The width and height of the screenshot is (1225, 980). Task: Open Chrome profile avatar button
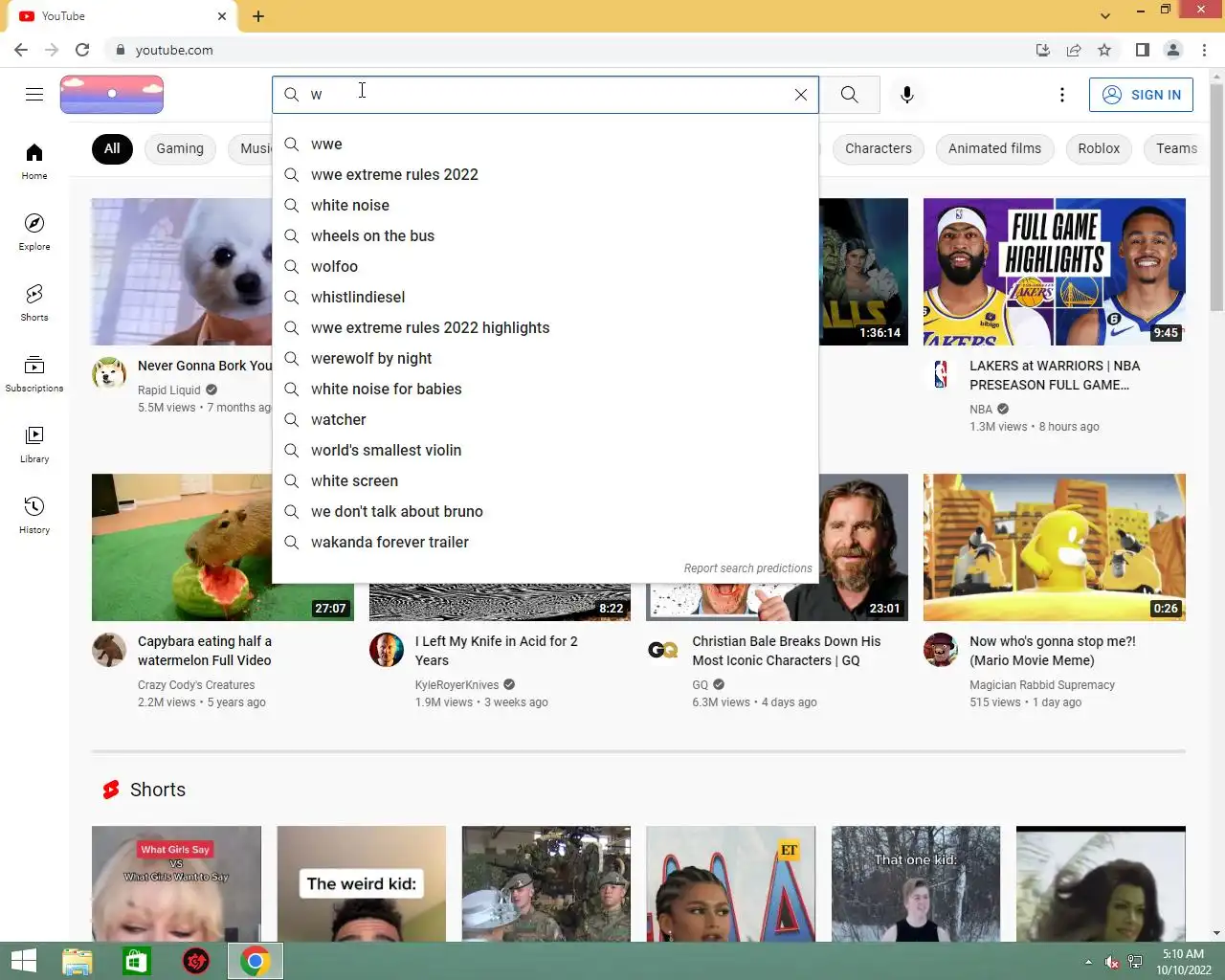[x=1173, y=50]
